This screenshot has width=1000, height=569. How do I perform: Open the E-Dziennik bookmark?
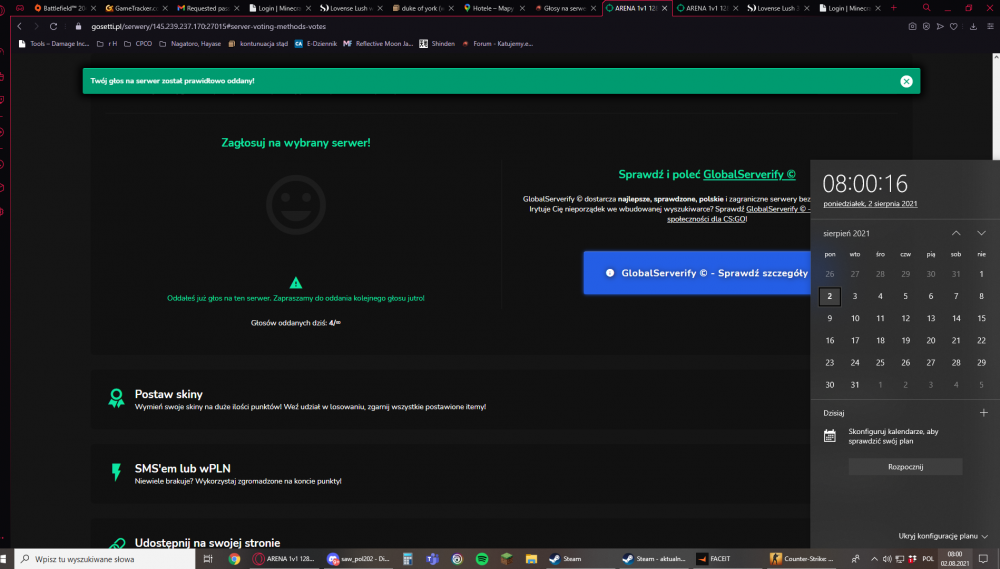[316, 44]
